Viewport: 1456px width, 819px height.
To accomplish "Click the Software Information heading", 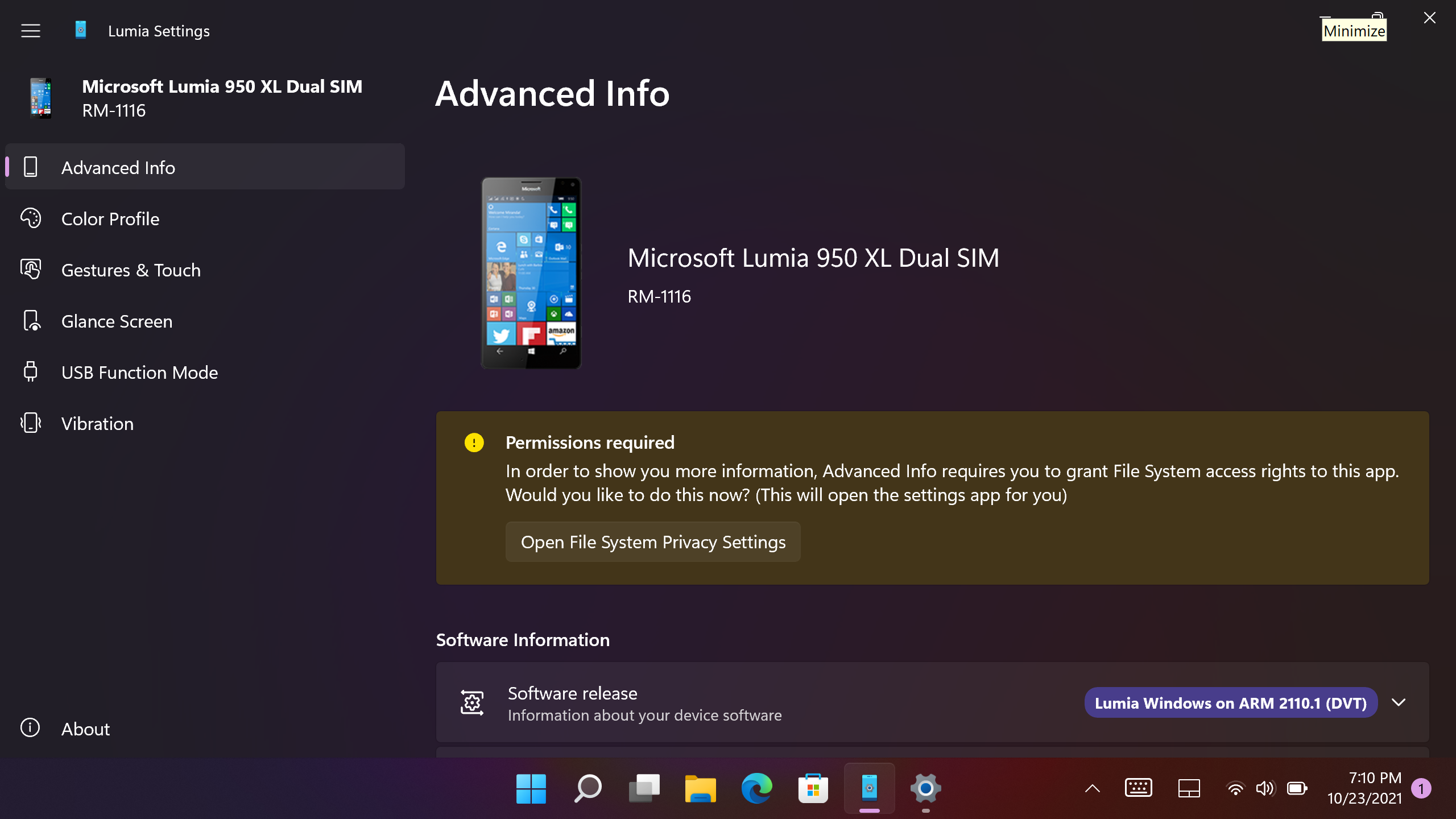I will point(523,640).
